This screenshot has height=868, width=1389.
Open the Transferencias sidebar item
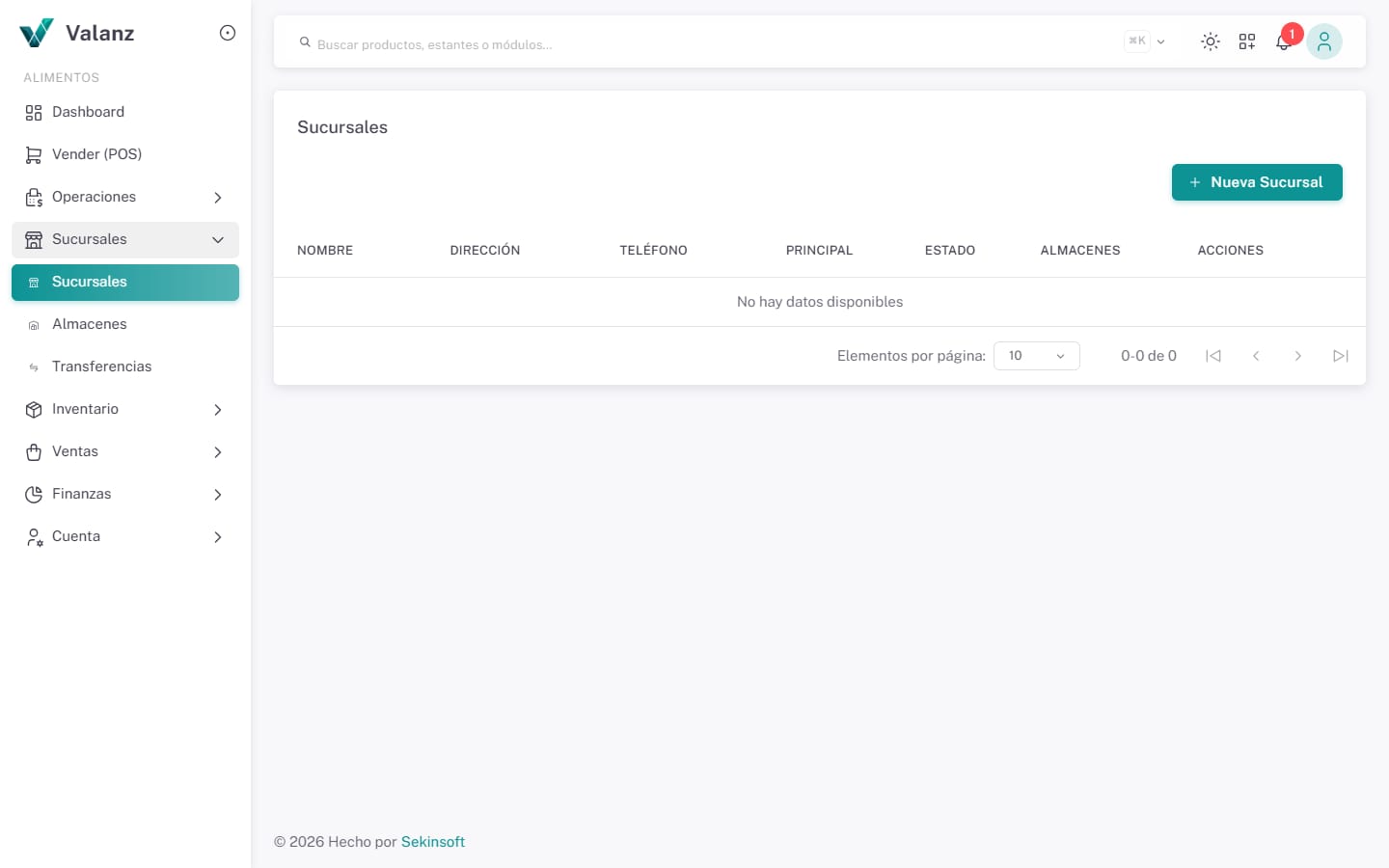point(125,366)
